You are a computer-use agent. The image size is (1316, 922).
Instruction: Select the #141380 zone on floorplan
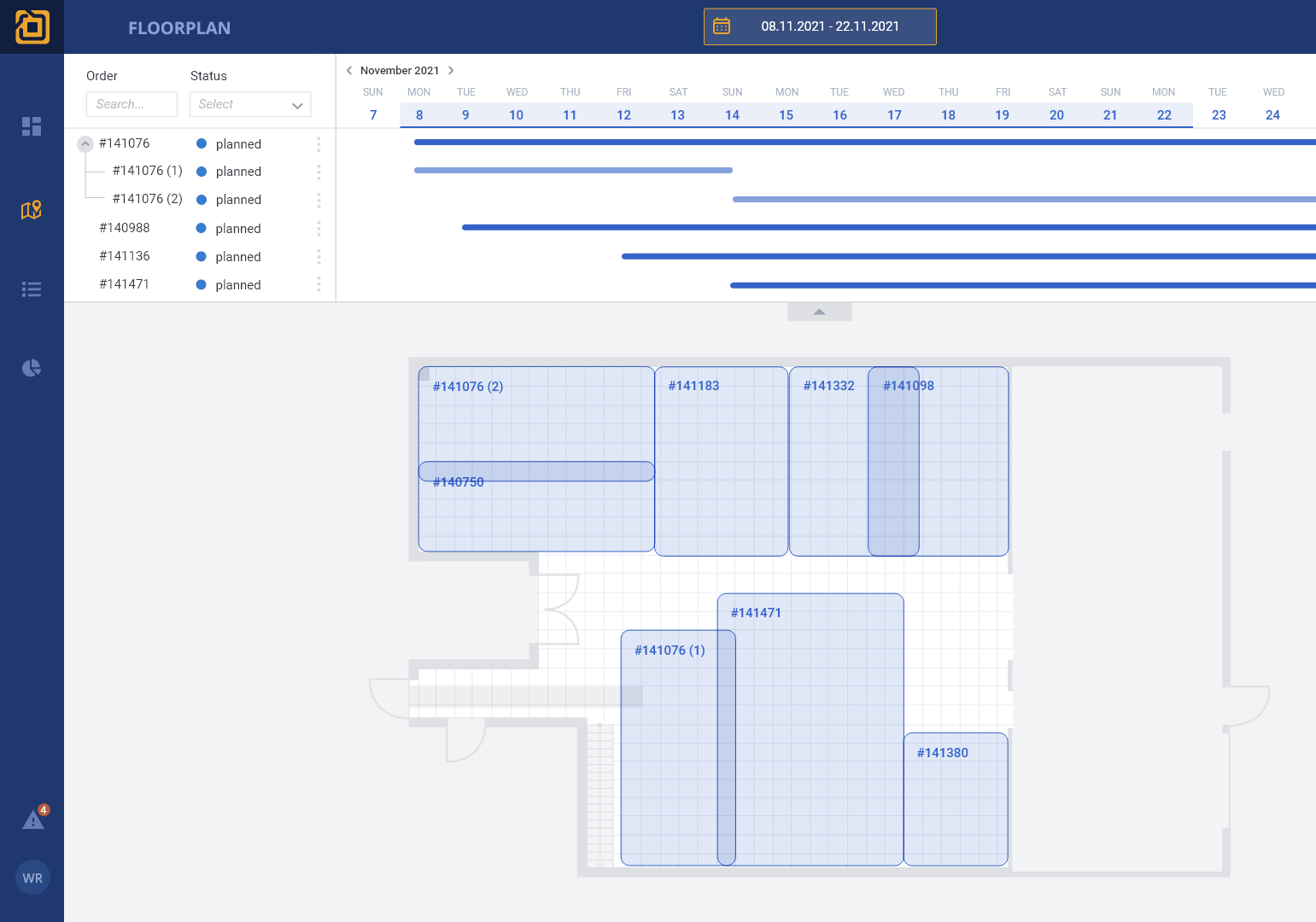[955, 798]
